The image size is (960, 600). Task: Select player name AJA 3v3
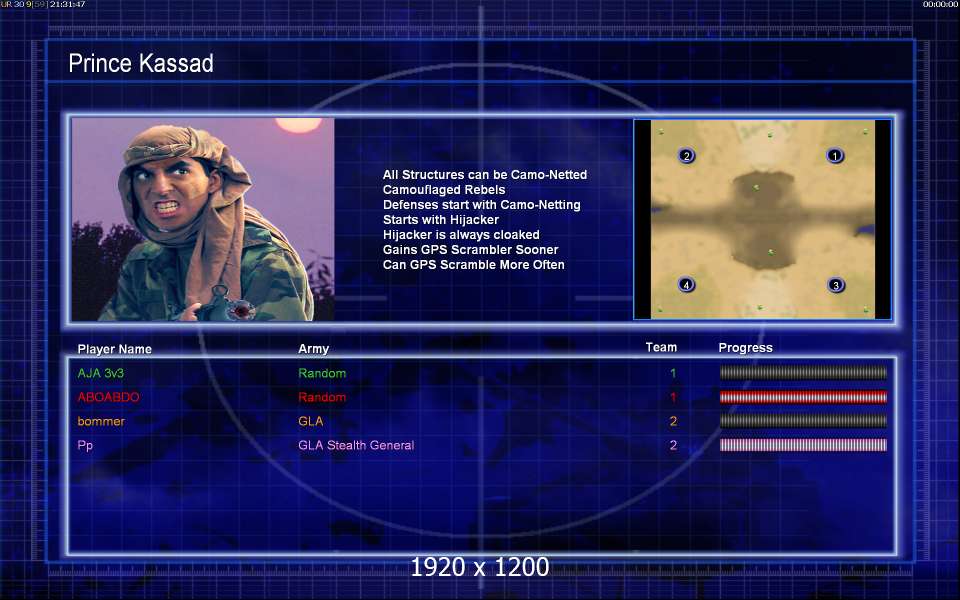[100, 373]
